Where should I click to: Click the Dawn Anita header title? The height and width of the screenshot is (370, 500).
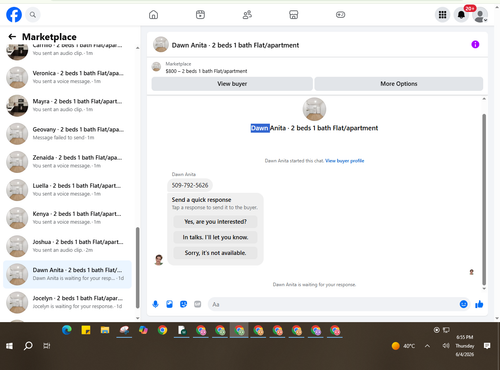pos(235,45)
